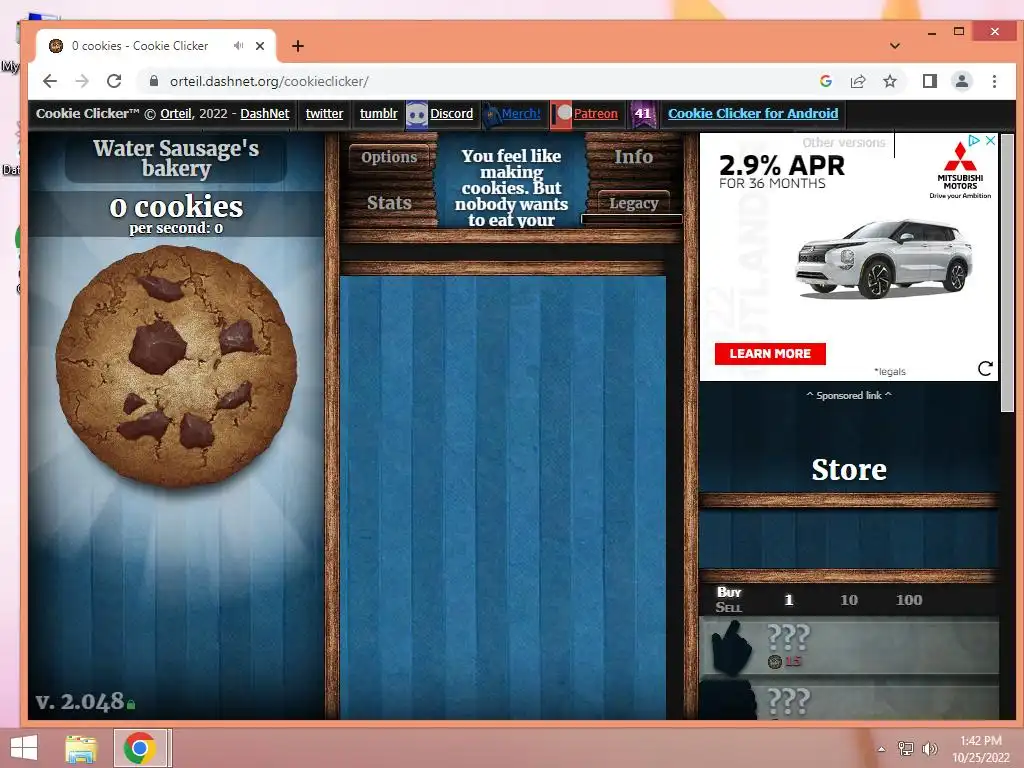Switch store to Sell mode

point(729,607)
